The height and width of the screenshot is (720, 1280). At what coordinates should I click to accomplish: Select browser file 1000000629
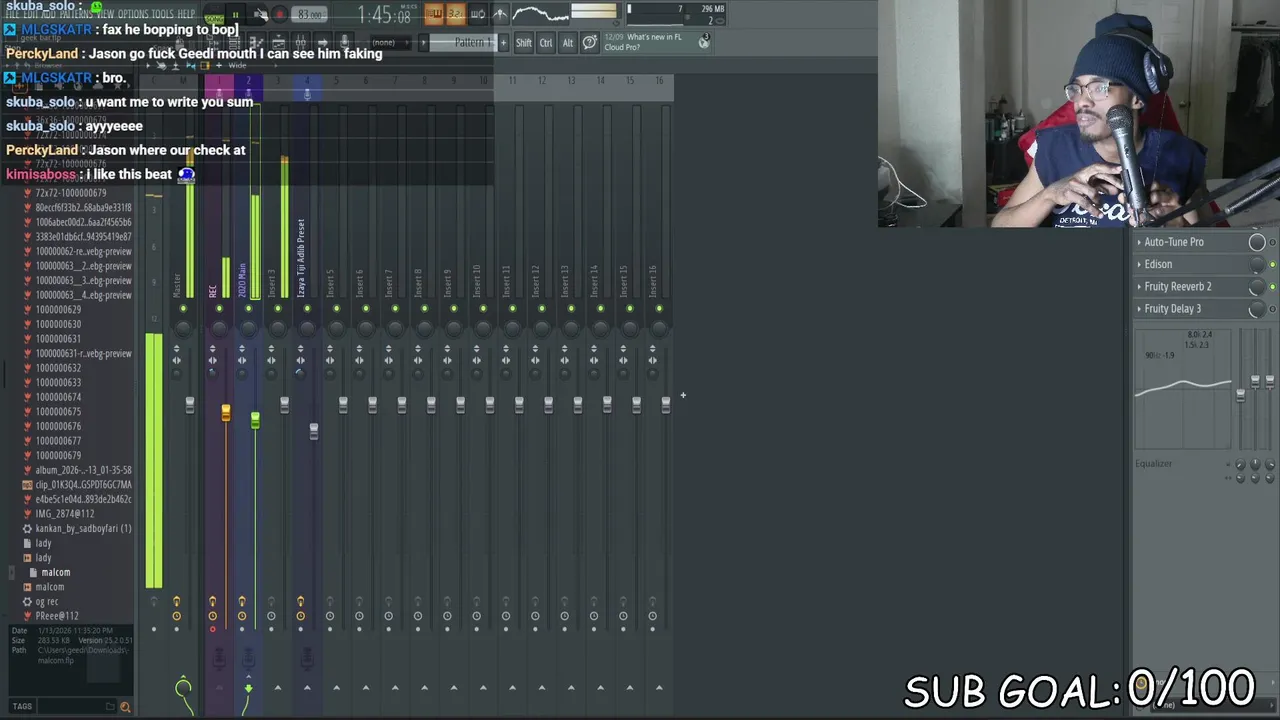[58, 309]
